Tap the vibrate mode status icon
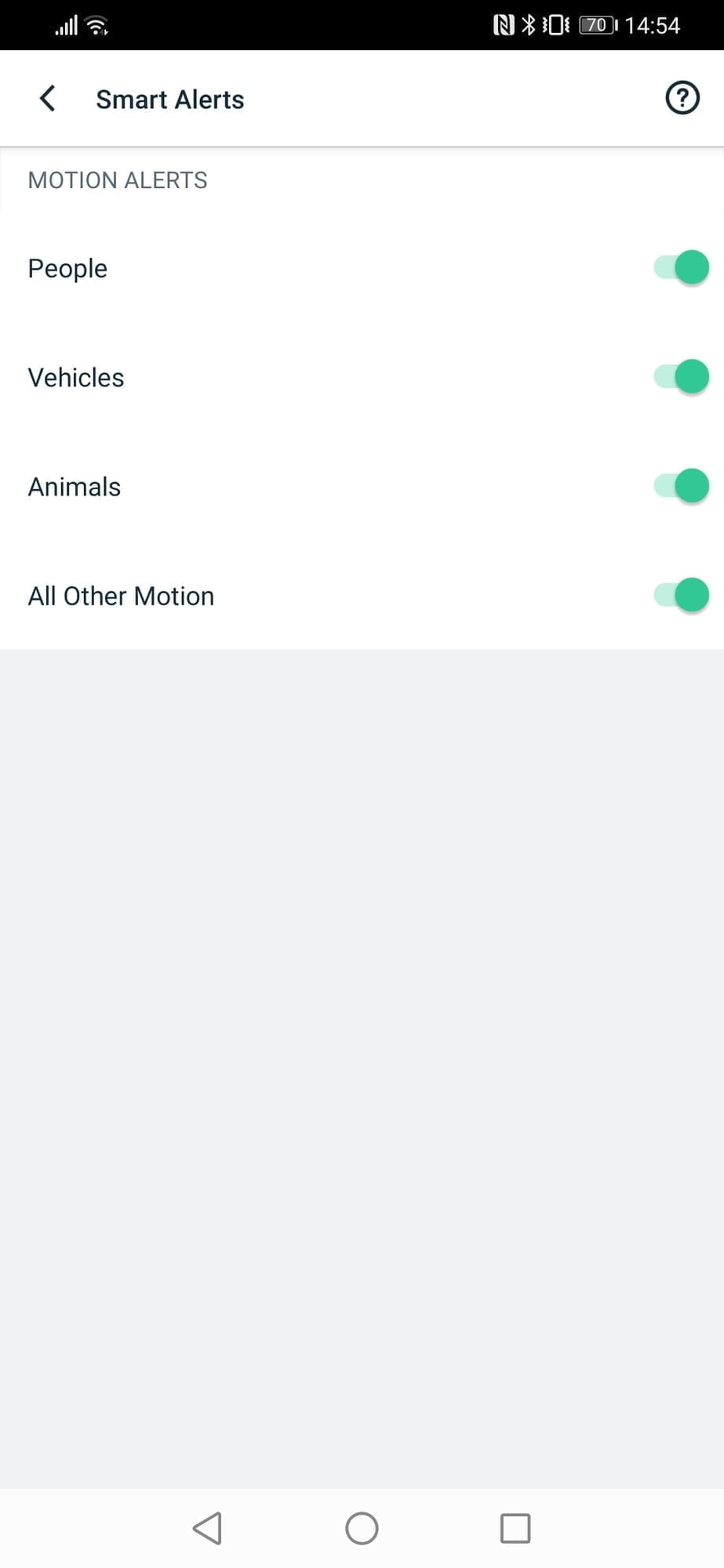Image resolution: width=724 pixels, height=1568 pixels. [555, 26]
